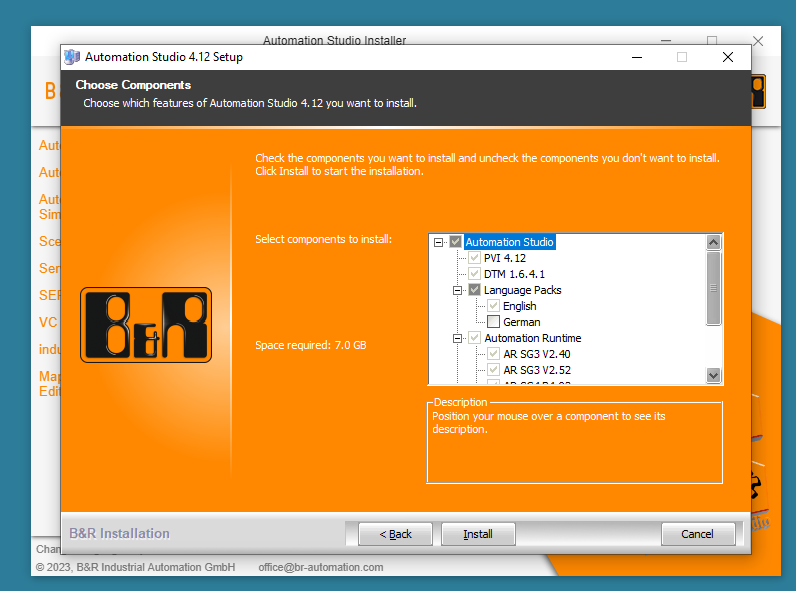This screenshot has width=796, height=591.
Task: Toggle the Automation Runtime checkbox
Action: (475, 338)
